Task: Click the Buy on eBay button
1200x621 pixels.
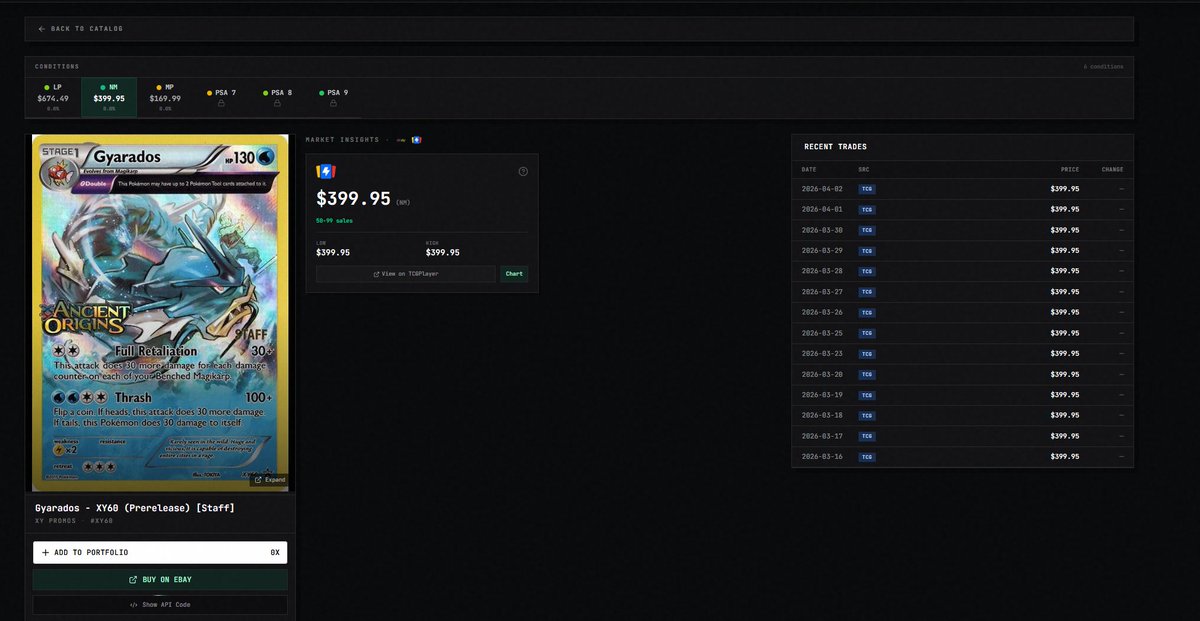Action: coord(160,579)
